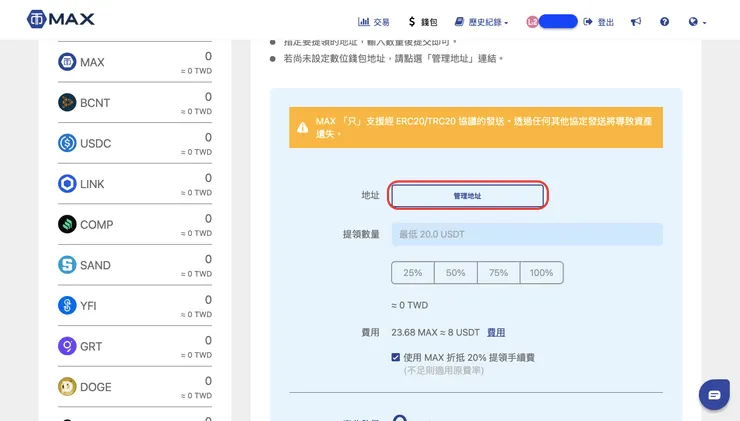The image size is (740, 421).
Task: Choose the 50% amount button
Action: pyautogui.click(x=455, y=273)
